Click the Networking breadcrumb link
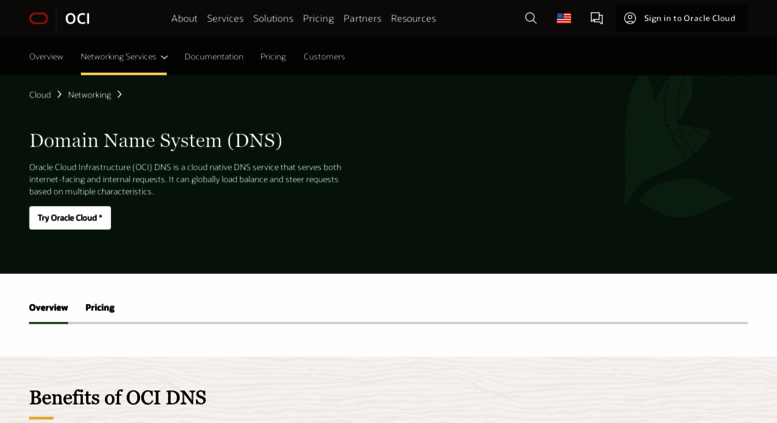 [x=89, y=95]
